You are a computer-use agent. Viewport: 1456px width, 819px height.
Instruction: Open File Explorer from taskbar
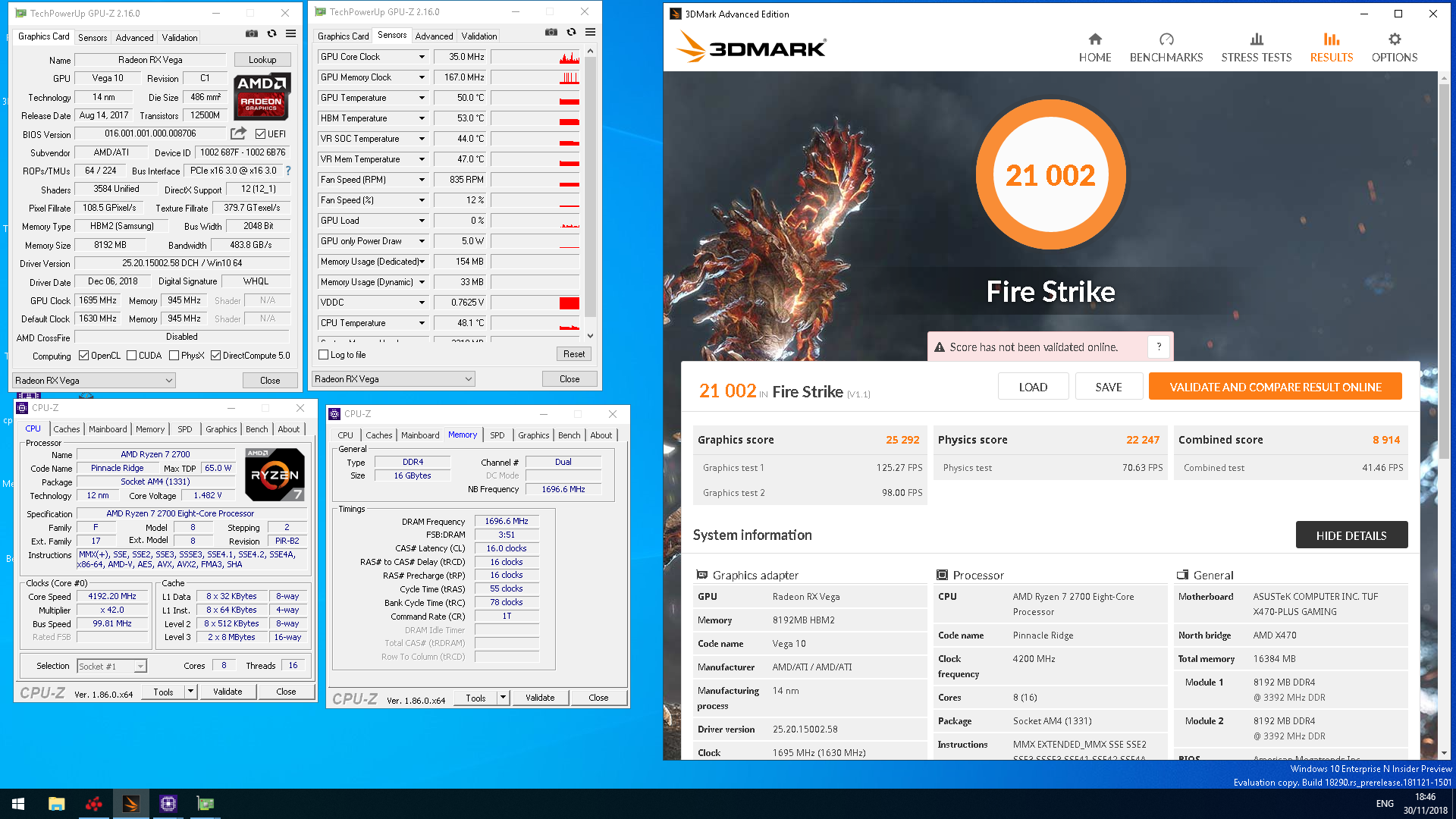pyautogui.click(x=56, y=804)
